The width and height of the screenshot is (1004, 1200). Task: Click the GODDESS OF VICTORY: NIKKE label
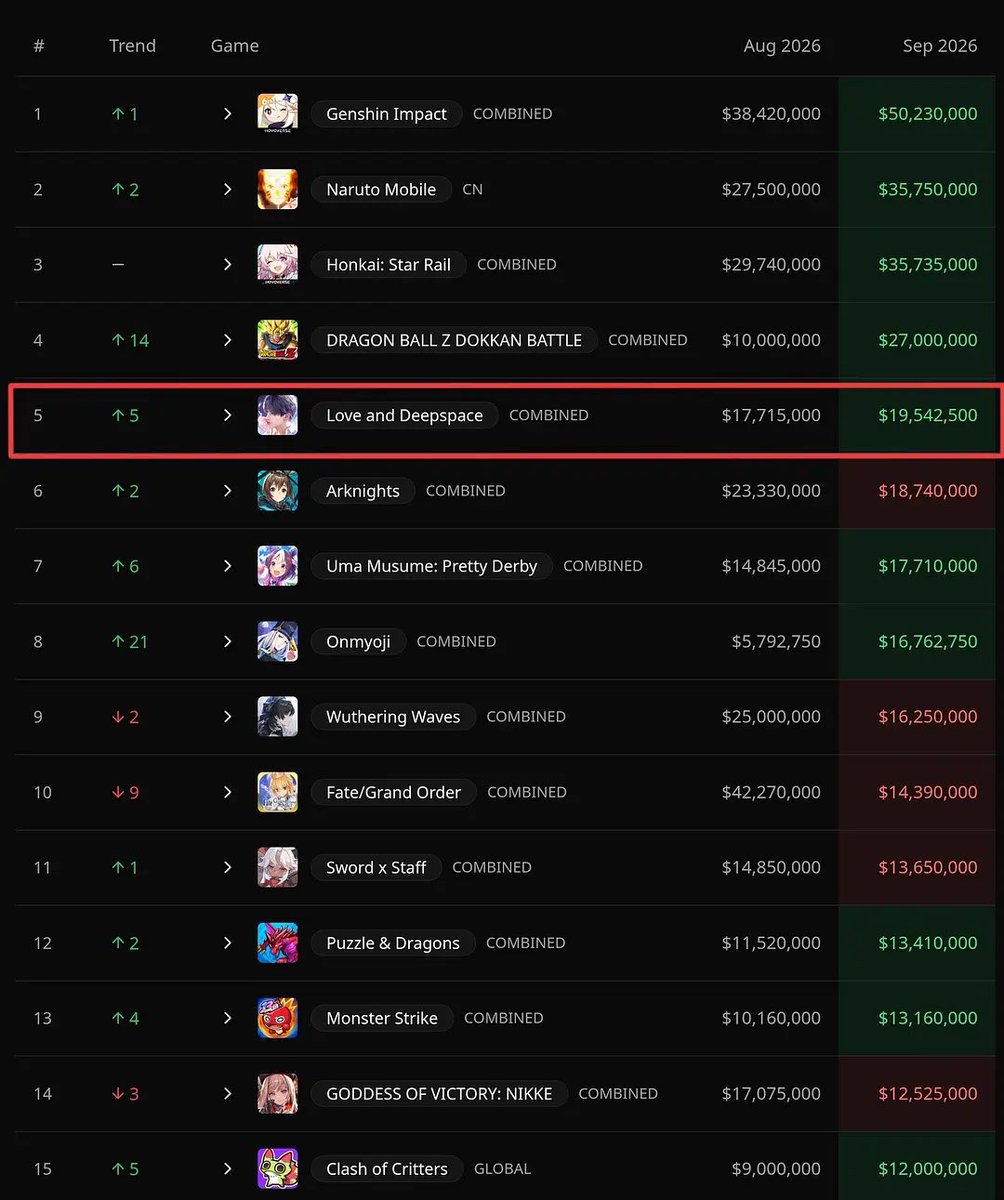tap(439, 1094)
